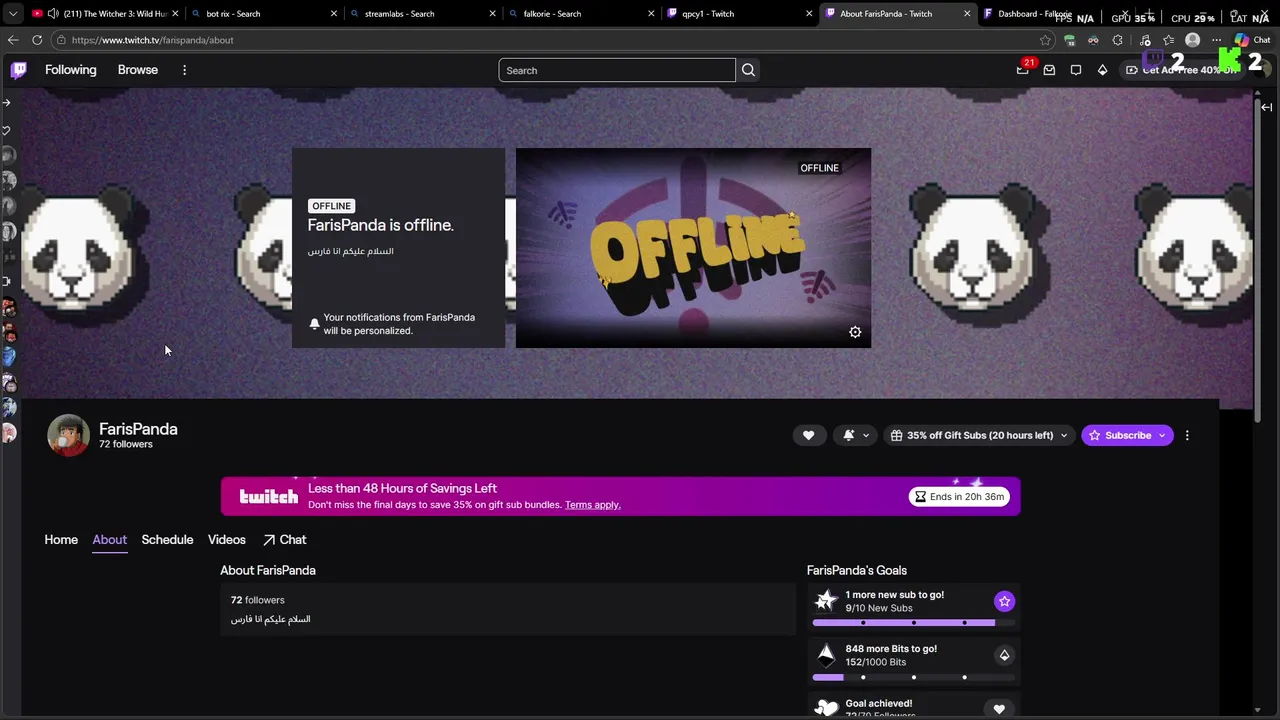Viewport: 1280px width, 720px height.
Task: Click FarisPanda's profile avatar
Action: (68, 435)
